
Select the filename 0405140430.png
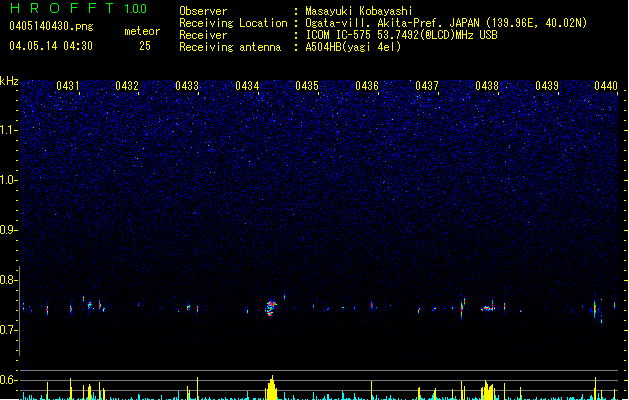[x=51, y=26]
